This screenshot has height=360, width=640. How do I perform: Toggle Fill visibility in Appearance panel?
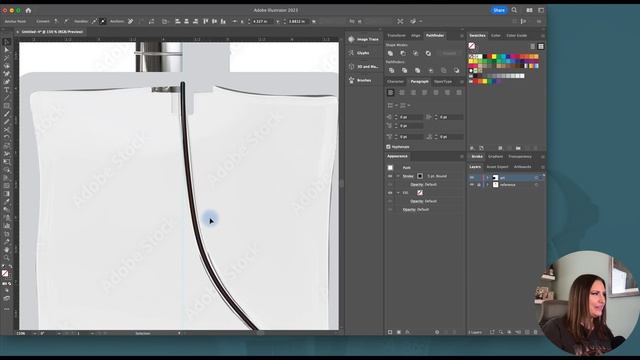click(x=390, y=193)
